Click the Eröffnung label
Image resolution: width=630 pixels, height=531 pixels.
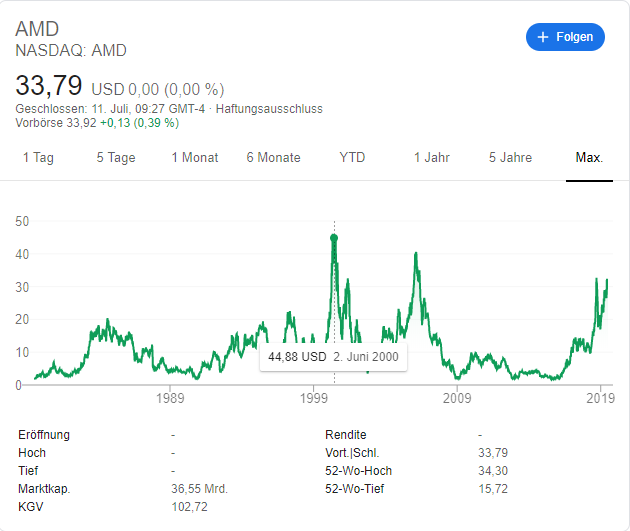[x=44, y=435]
